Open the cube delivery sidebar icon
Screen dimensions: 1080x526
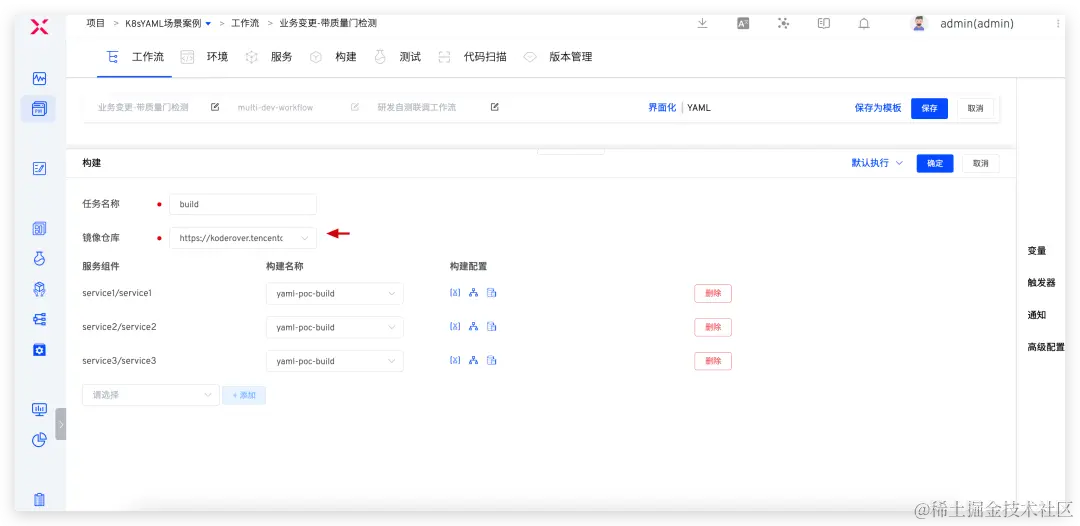(x=39, y=289)
